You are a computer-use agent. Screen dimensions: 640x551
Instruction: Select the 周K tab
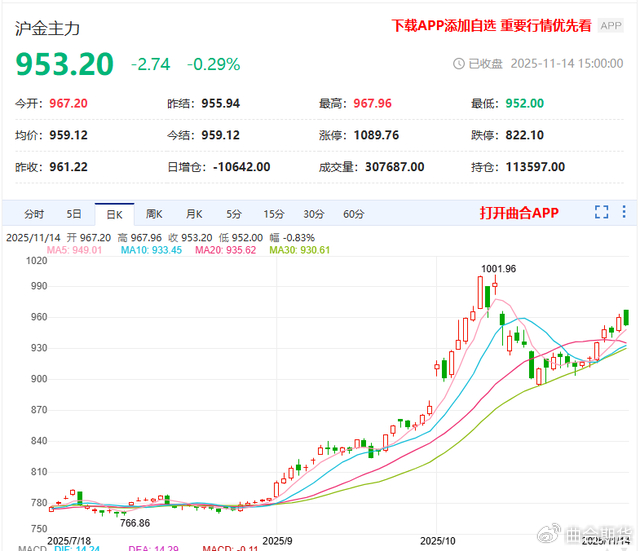point(154,214)
